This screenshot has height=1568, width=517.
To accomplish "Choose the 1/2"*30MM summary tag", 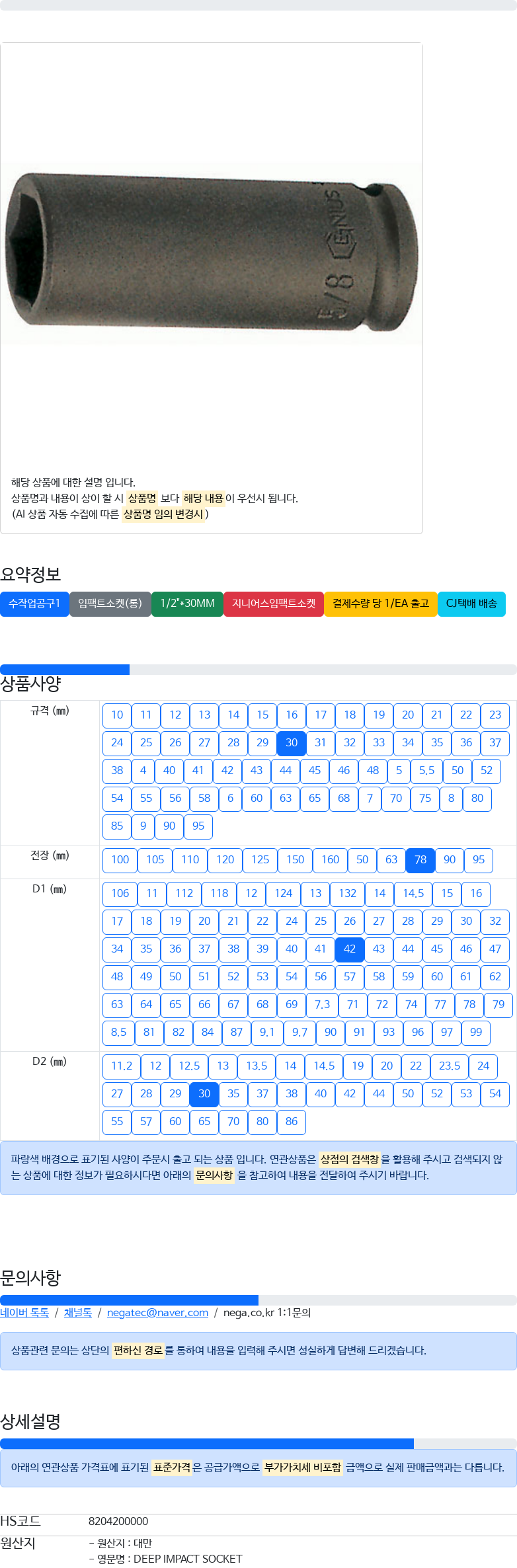I will tap(187, 604).
